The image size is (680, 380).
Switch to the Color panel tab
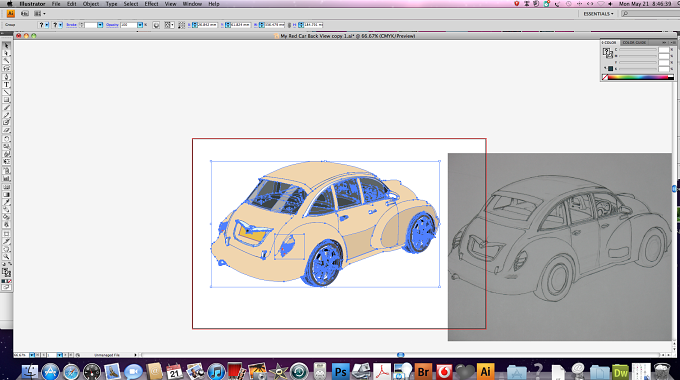pyautogui.click(x=609, y=43)
